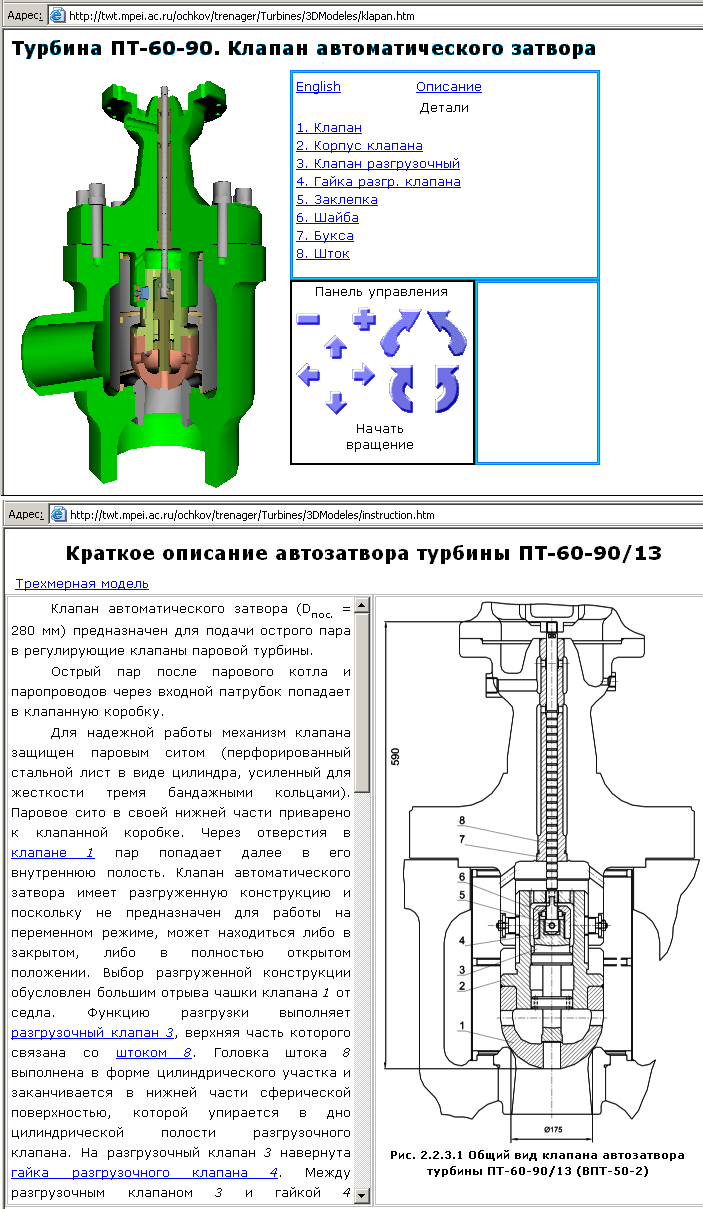703x1209 pixels.
Task: Click the plus zoom-in icon in control panel
Action: pos(363,320)
